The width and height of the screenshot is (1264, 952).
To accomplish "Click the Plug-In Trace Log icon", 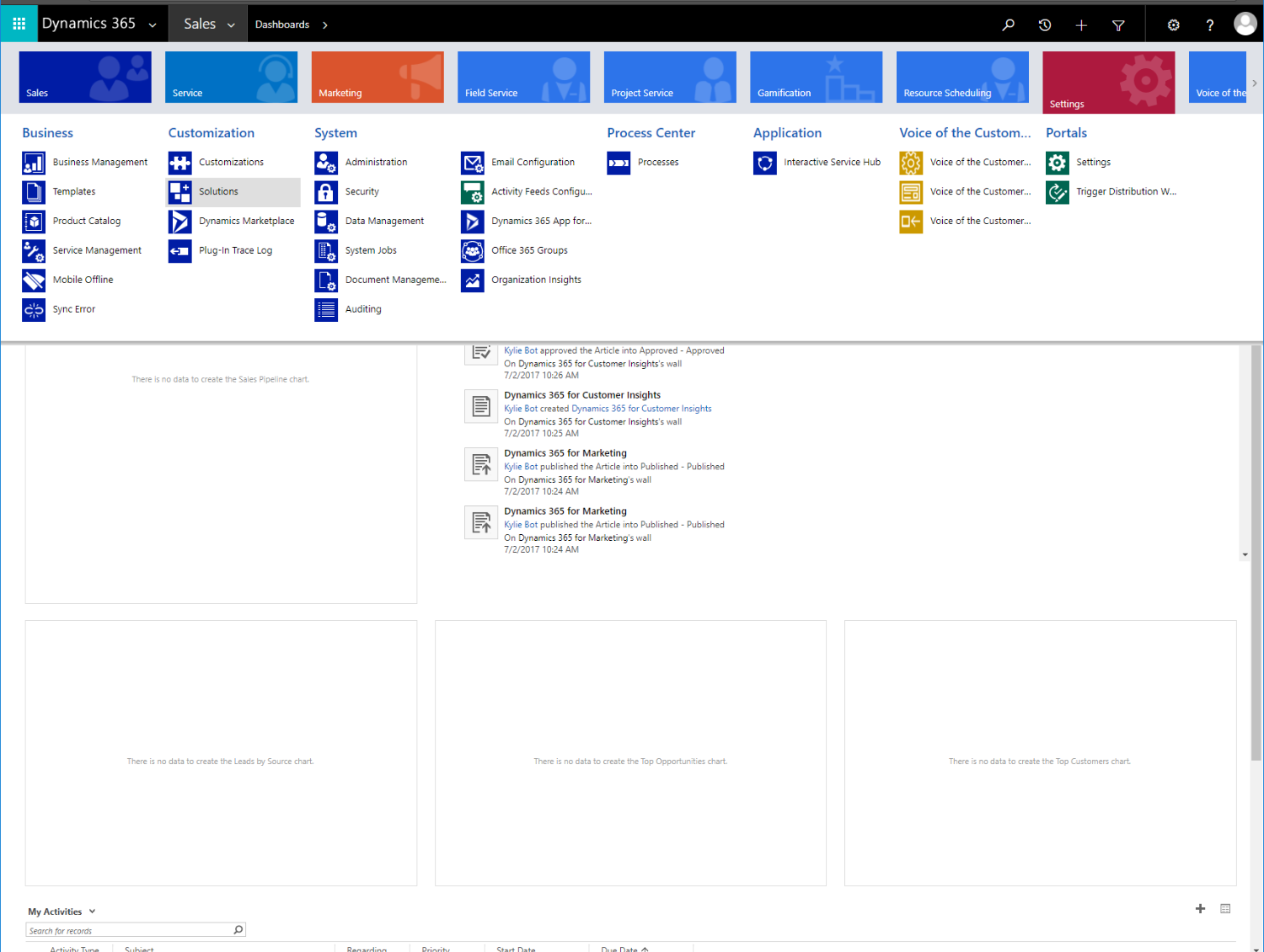I will pyautogui.click(x=180, y=251).
